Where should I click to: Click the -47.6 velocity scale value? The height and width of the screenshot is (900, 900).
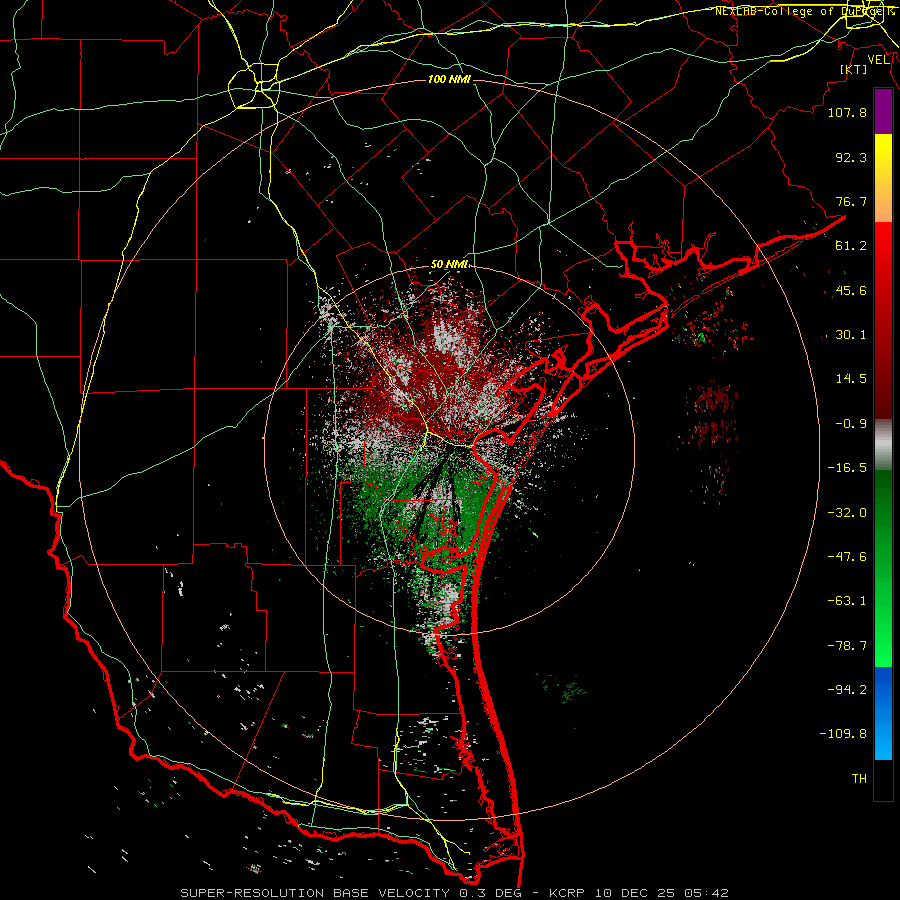(847, 557)
